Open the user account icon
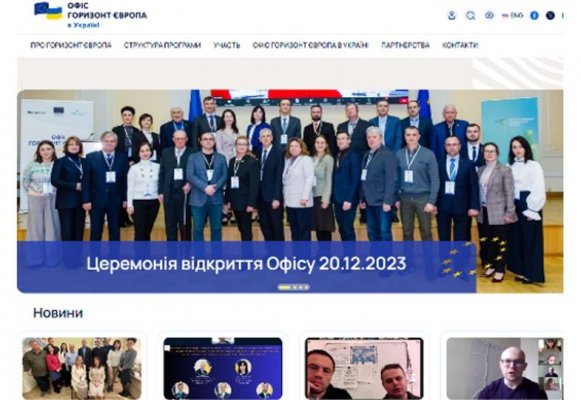Screen dimensions: 581x400 click(451, 16)
